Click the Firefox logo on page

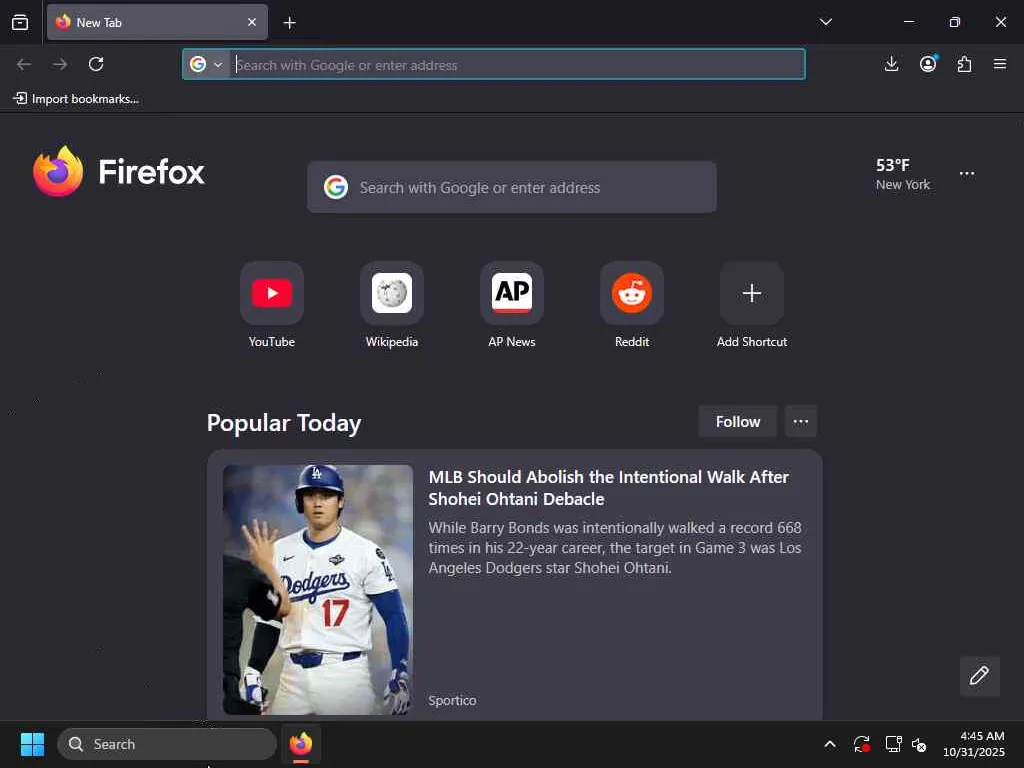point(119,172)
